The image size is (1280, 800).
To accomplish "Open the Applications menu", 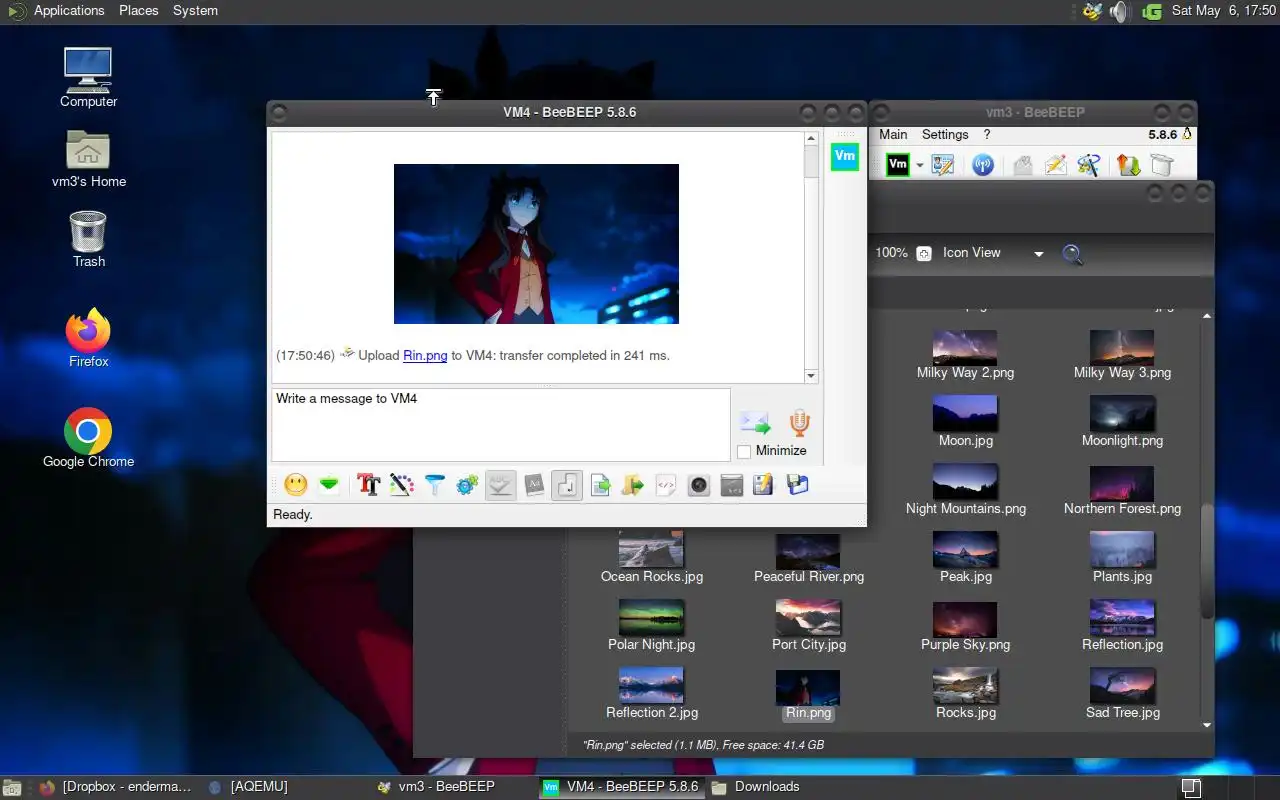I will [69, 11].
